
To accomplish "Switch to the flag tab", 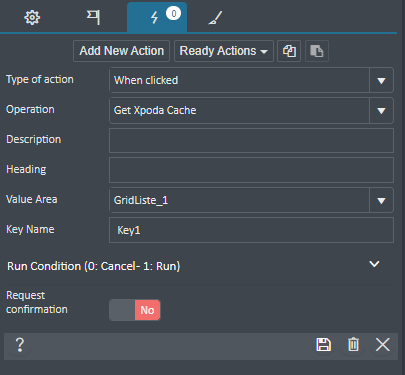I will click(93, 17).
